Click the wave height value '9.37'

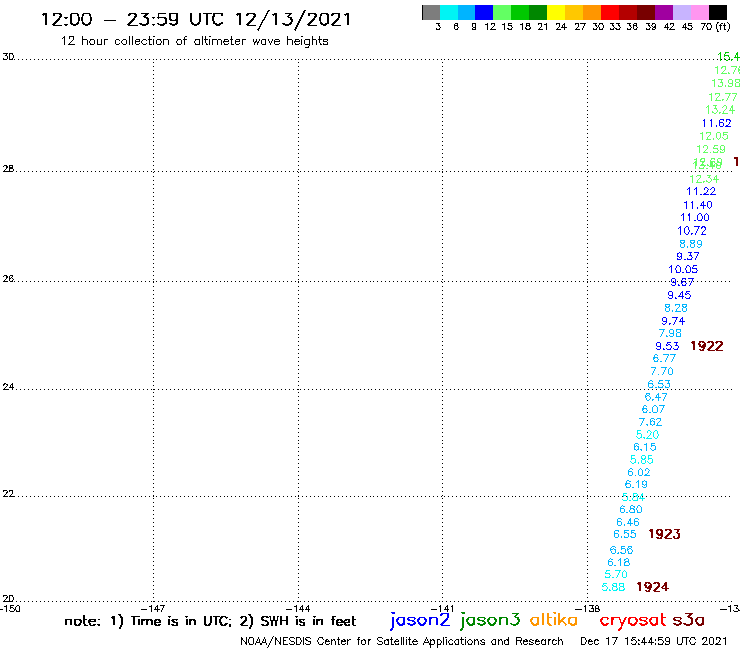click(688, 256)
